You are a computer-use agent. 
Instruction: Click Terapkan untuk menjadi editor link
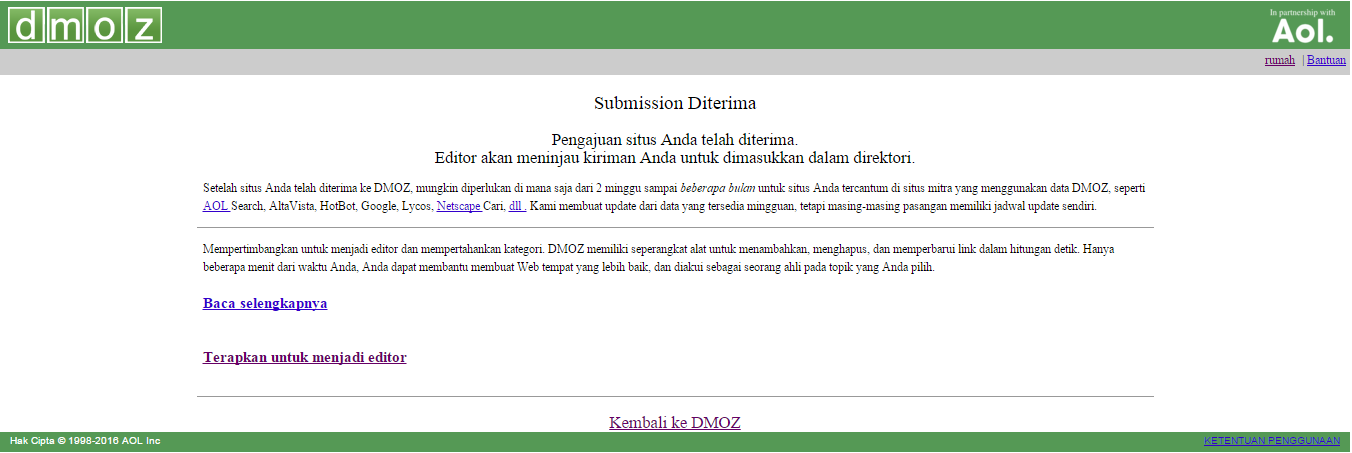(x=305, y=357)
